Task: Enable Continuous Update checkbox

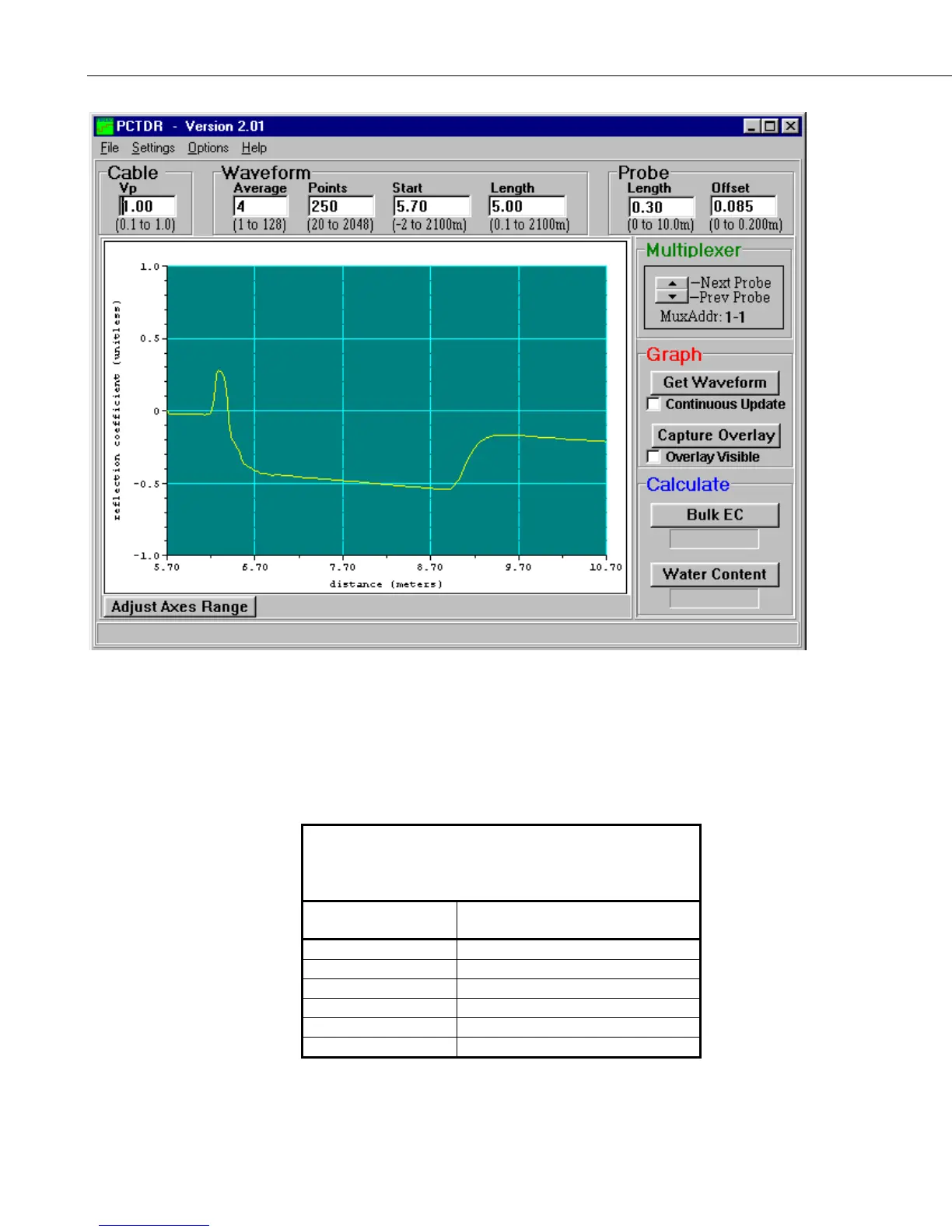Action: tap(654, 404)
